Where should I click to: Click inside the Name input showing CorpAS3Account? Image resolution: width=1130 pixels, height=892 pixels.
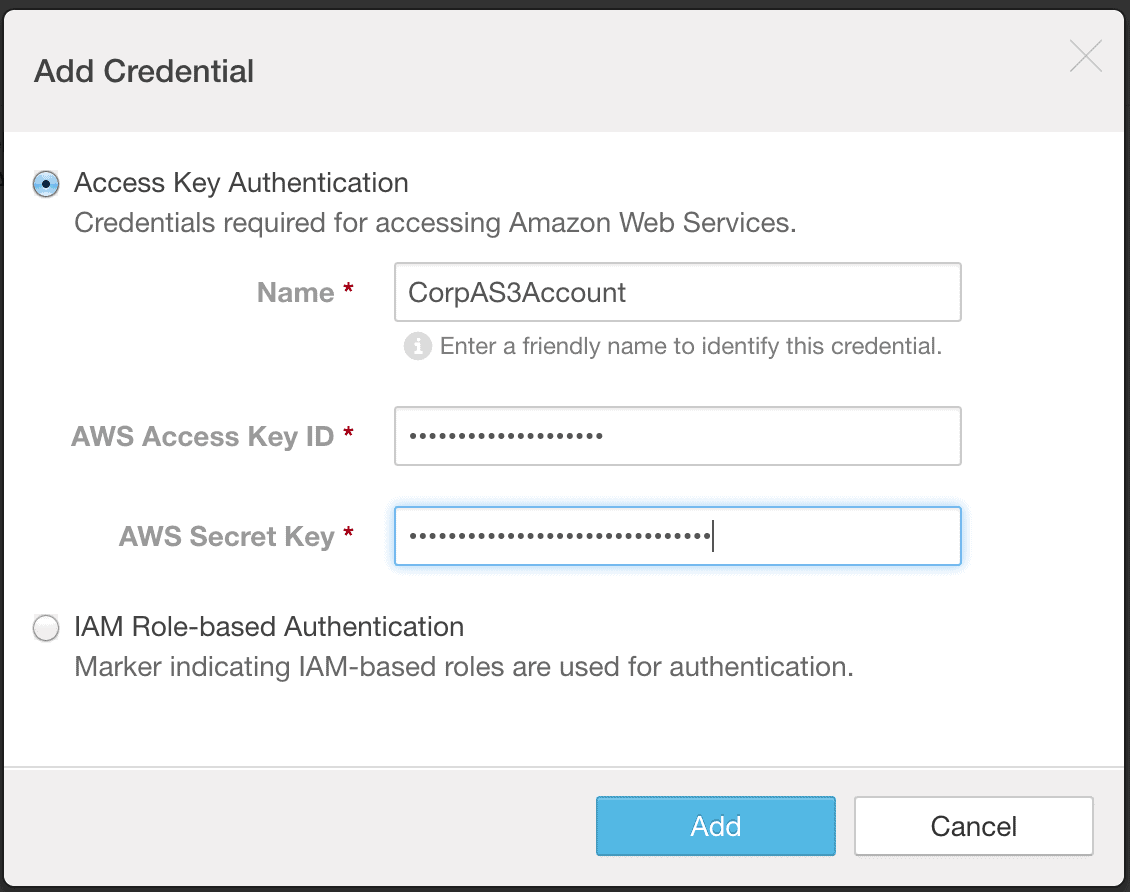click(677, 292)
